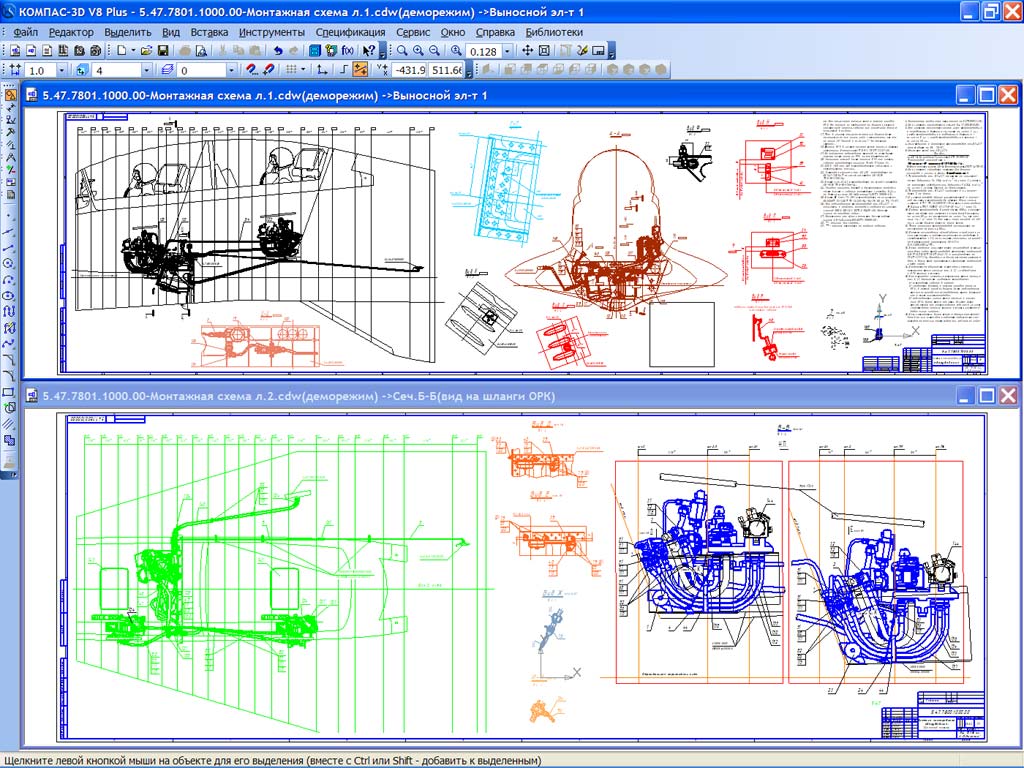The height and width of the screenshot is (768, 1024).
Task: Click the red snap magnet icon
Action: [x=251, y=69]
